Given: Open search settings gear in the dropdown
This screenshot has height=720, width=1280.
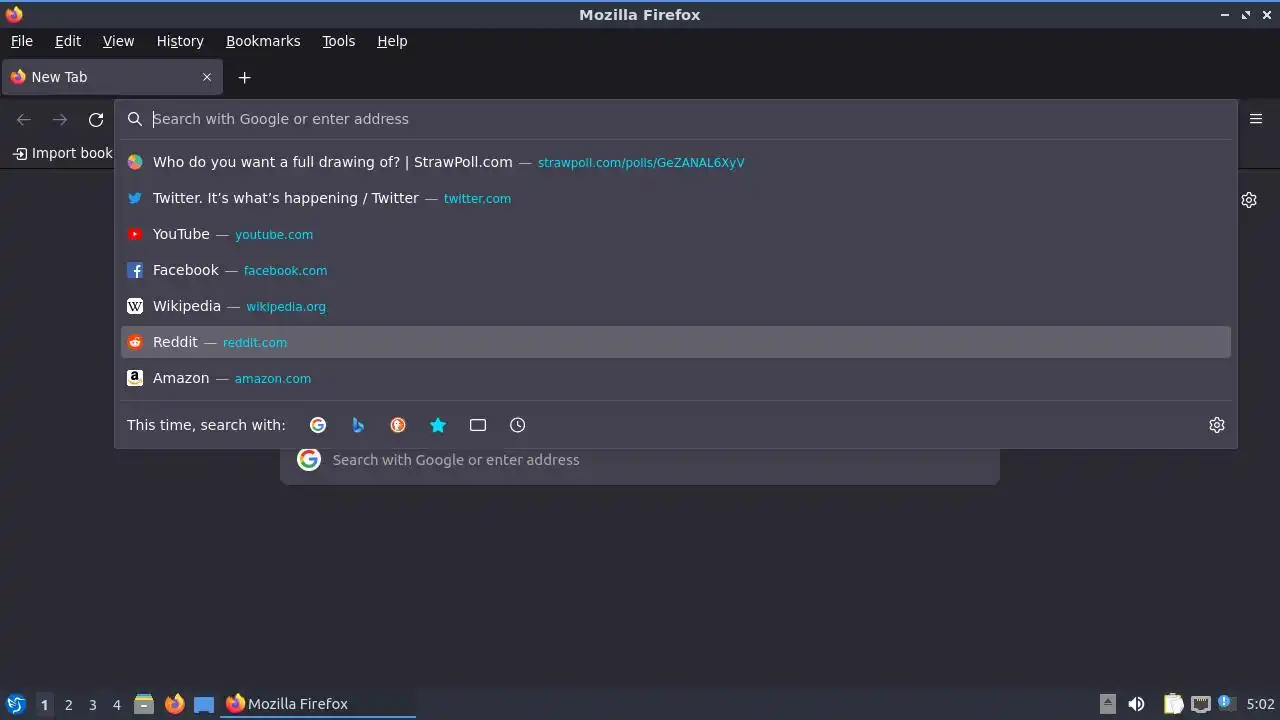Looking at the screenshot, I should (x=1217, y=425).
